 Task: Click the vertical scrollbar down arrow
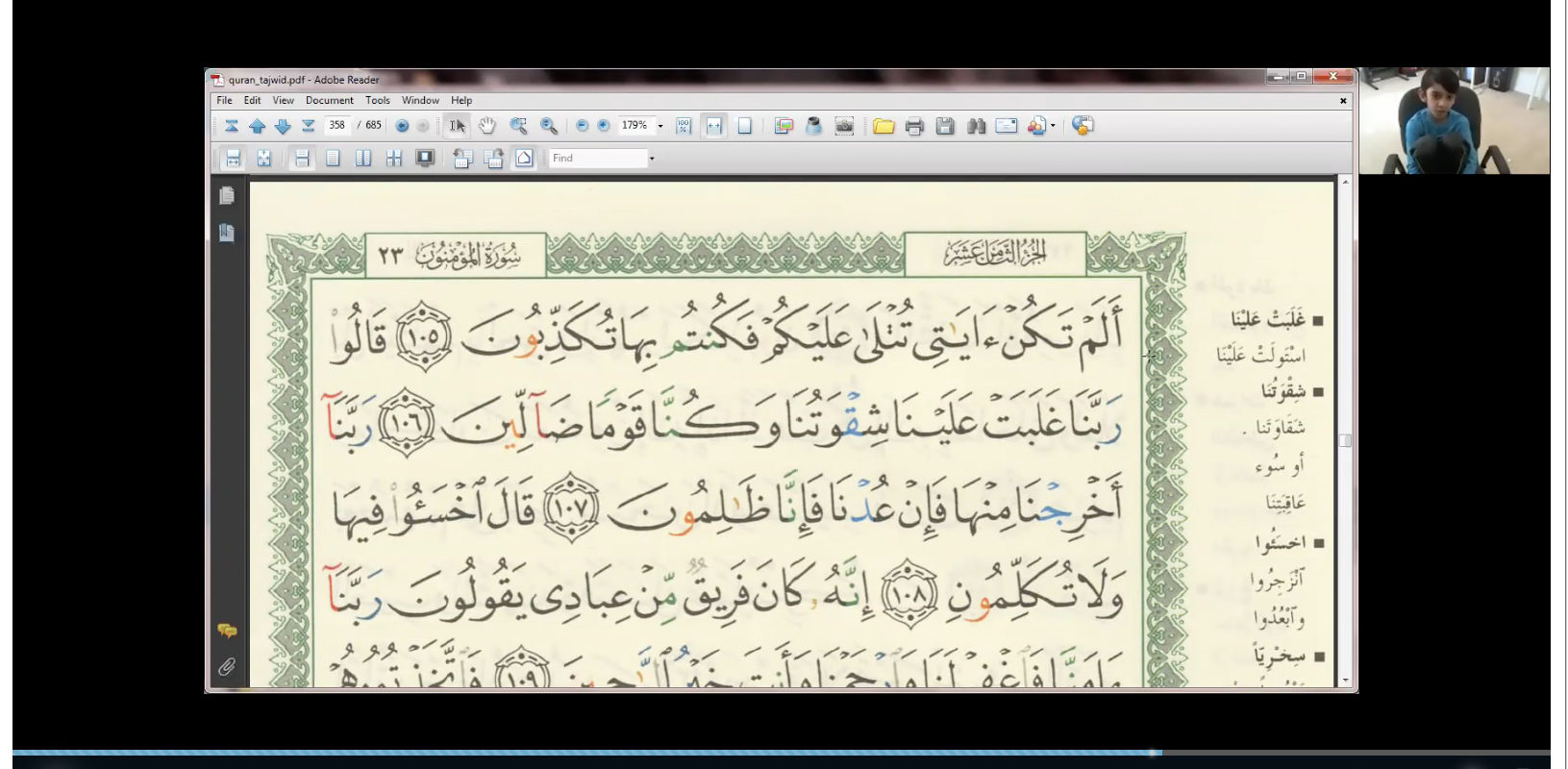(x=1345, y=681)
